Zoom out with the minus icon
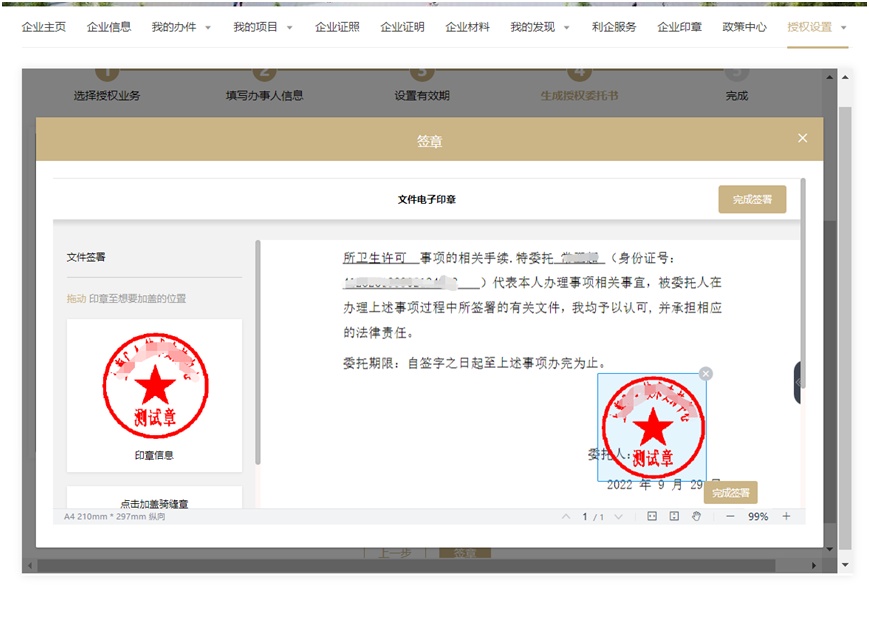 pos(730,516)
